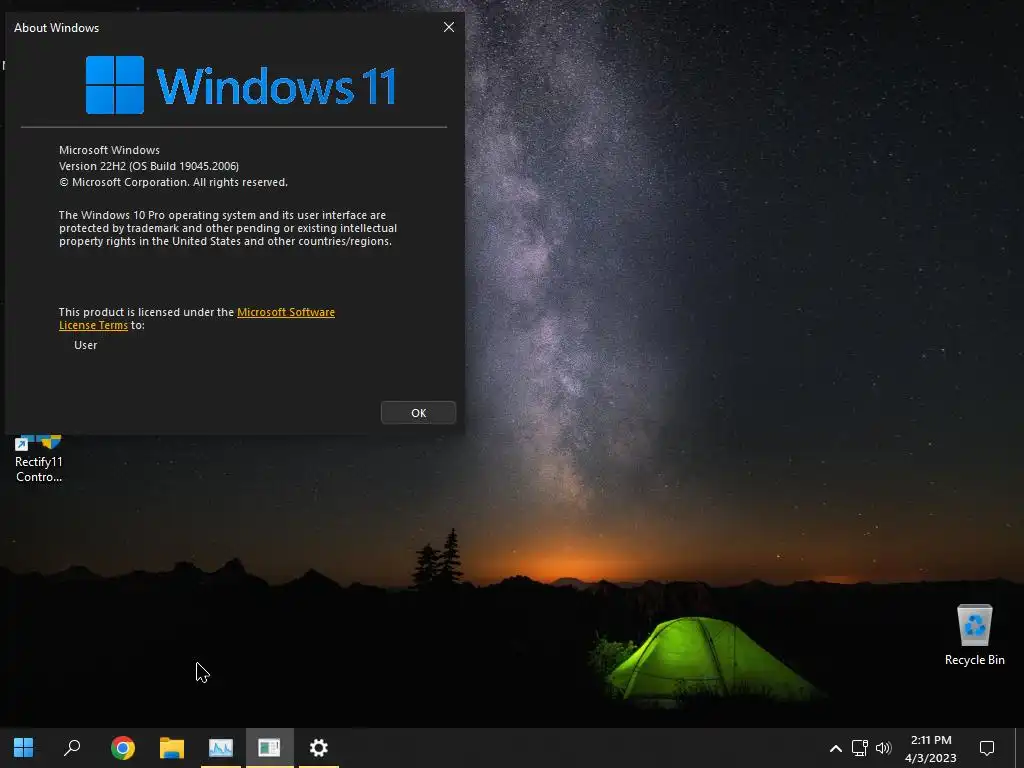Switch to the chart app on taskbar

tap(221, 747)
